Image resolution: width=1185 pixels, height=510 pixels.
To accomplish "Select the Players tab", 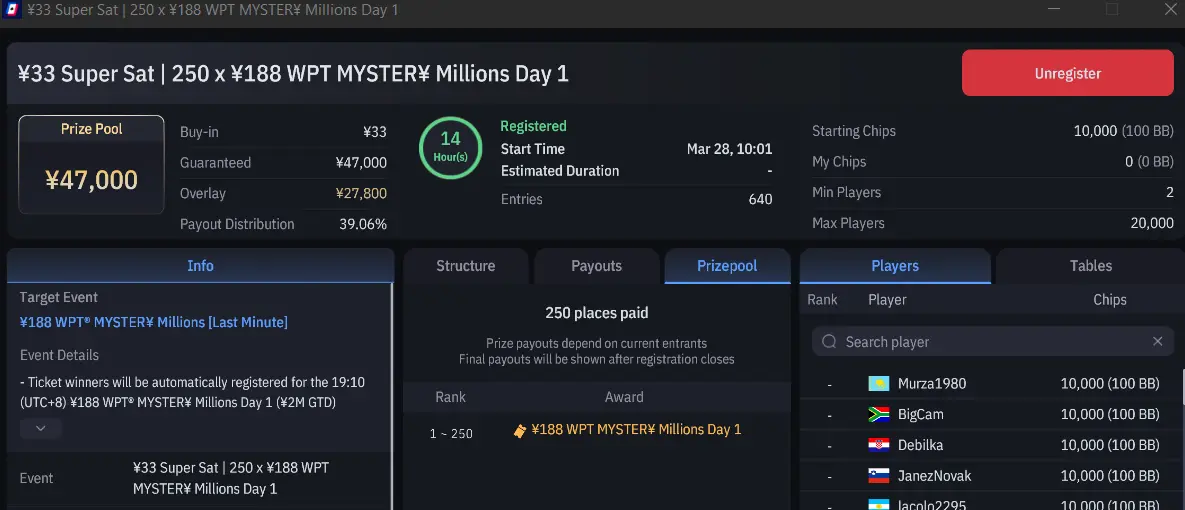I will coord(895,266).
